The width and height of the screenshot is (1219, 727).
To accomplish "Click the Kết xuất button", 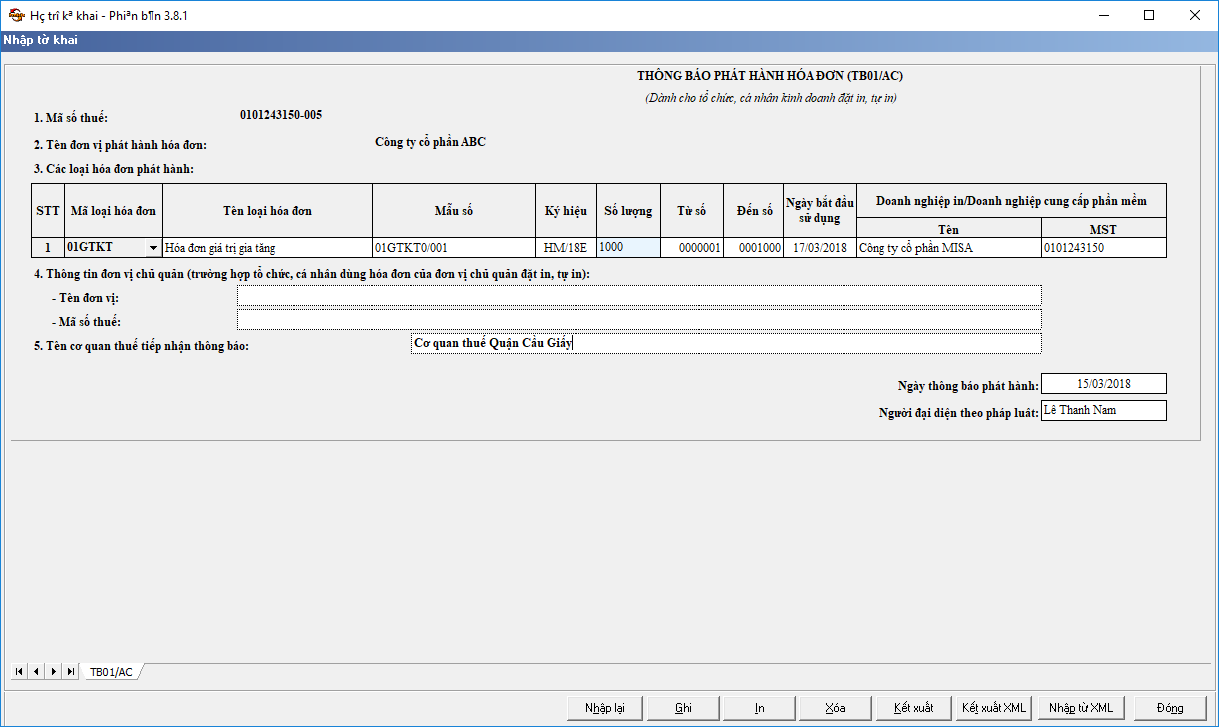I will [x=913, y=708].
